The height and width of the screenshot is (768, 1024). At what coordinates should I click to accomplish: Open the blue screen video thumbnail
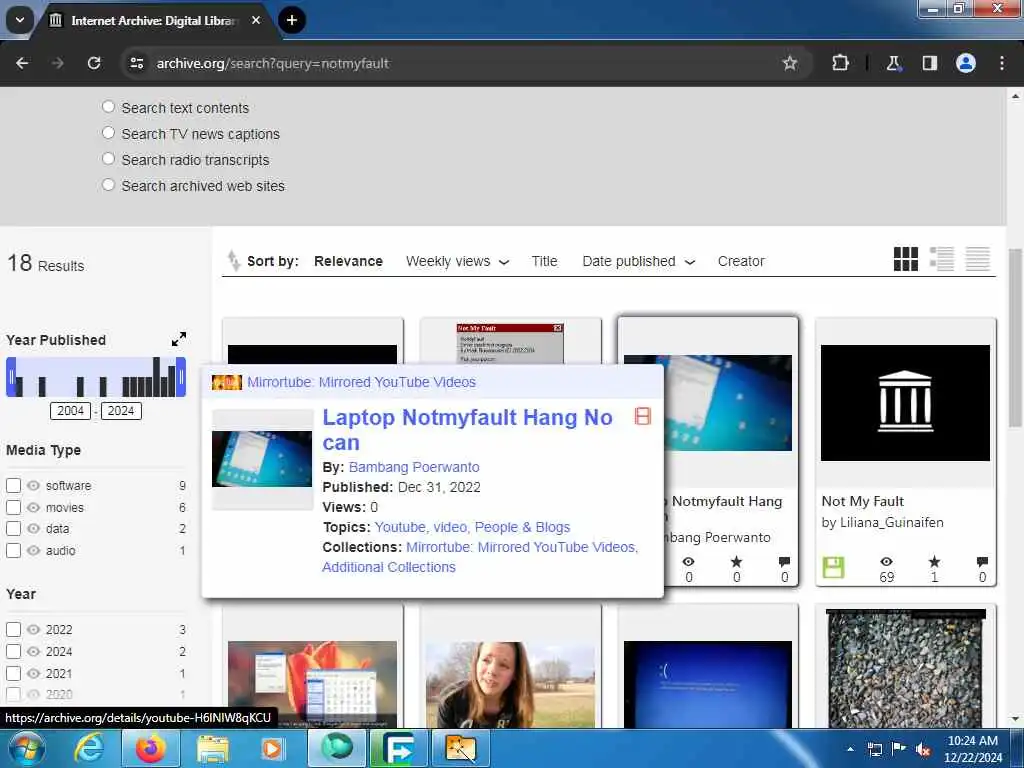tap(707, 684)
